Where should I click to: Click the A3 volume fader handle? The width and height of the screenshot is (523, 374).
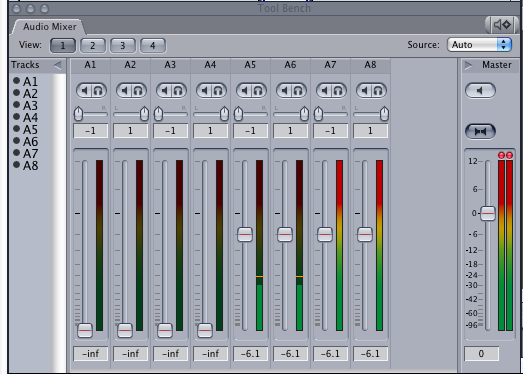click(x=165, y=330)
